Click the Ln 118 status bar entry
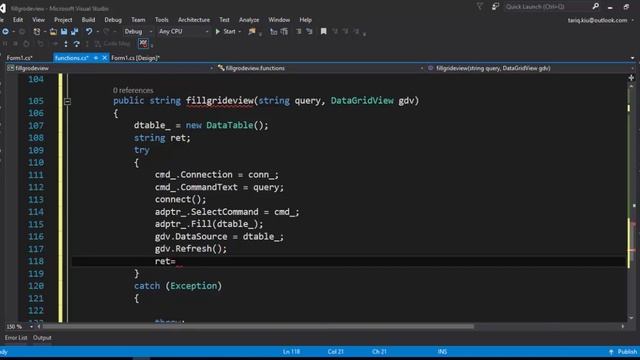Image resolution: width=640 pixels, height=360 pixels. pos(291,351)
